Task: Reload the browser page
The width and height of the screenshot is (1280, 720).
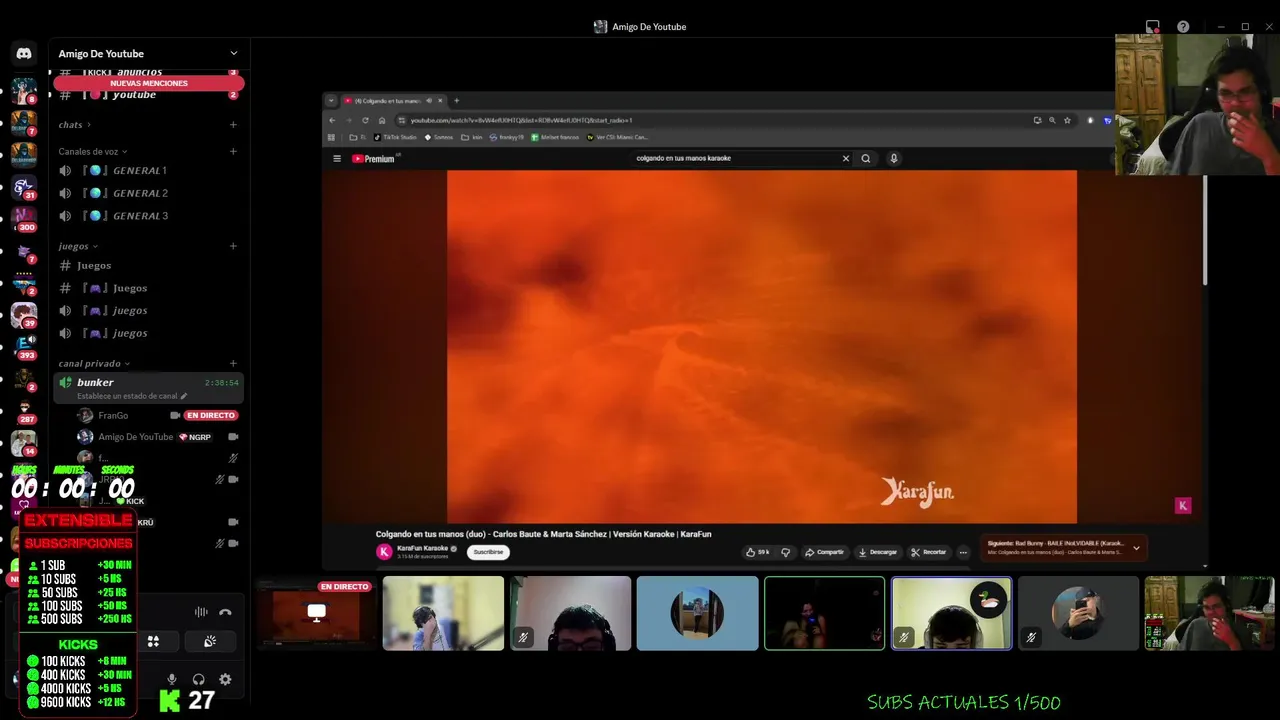Action: [365, 120]
